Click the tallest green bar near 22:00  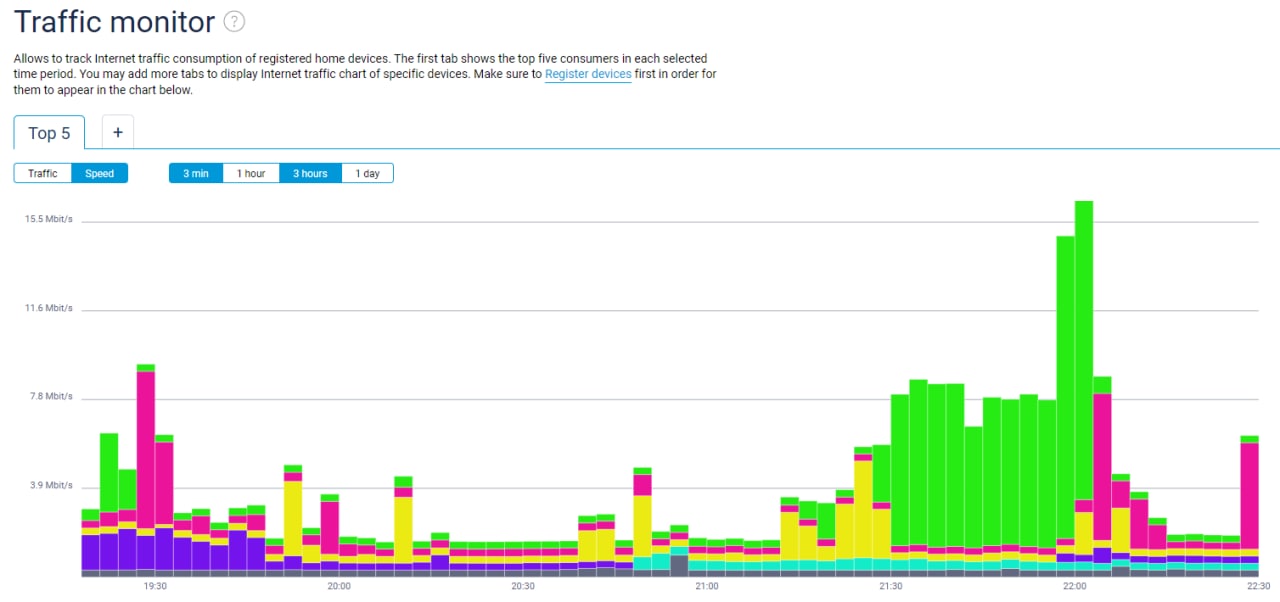(1083, 350)
